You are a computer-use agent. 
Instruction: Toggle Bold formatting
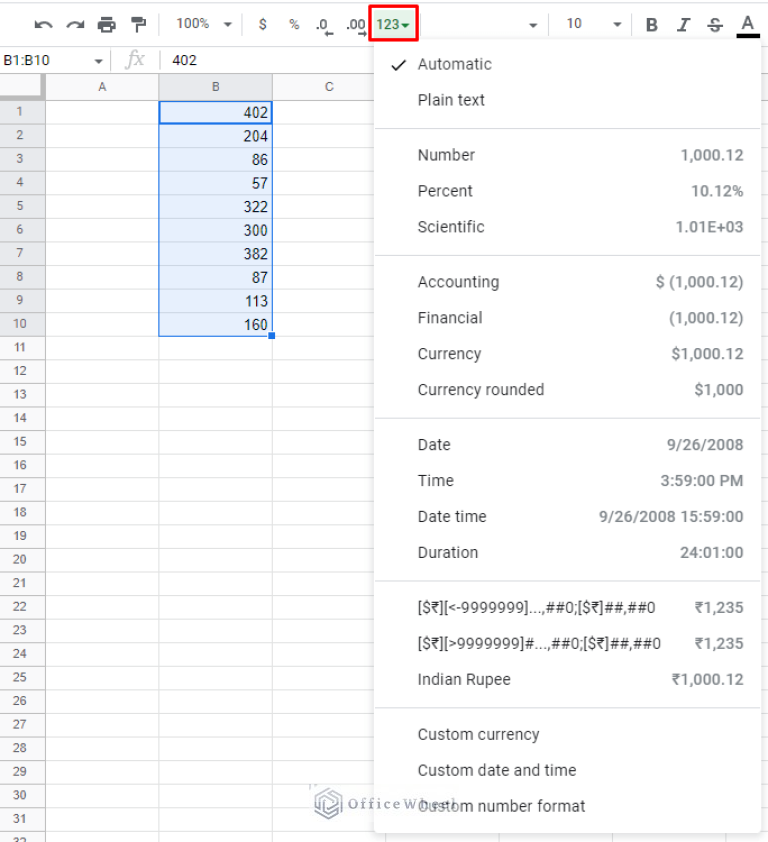(x=652, y=24)
